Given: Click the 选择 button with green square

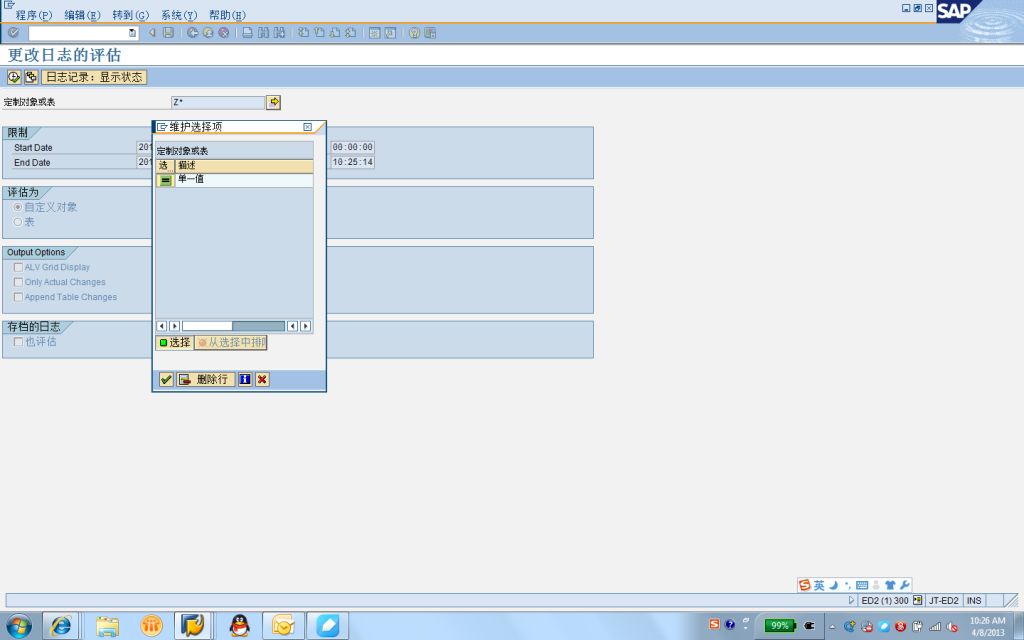Looking at the screenshot, I should pos(174,342).
